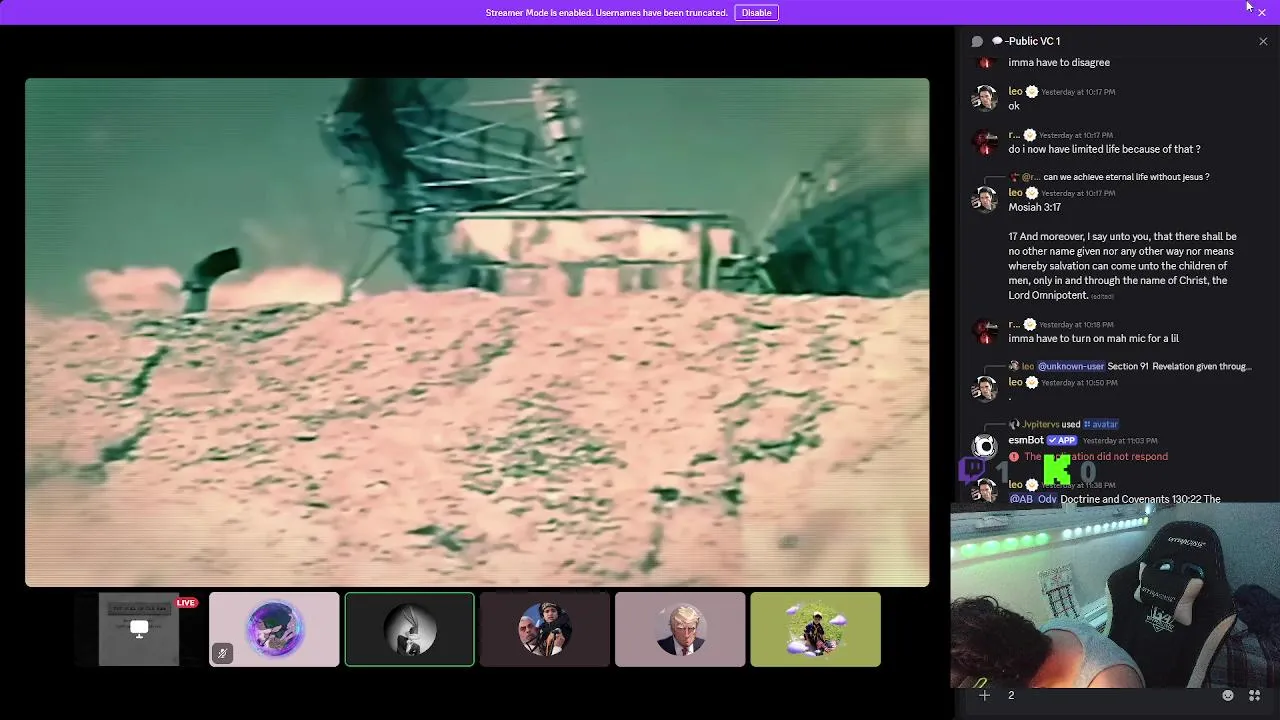Open leo's avatar beside the Mosiah 3:17 message
This screenshot has height=720, width=1280.
(985, 199)
